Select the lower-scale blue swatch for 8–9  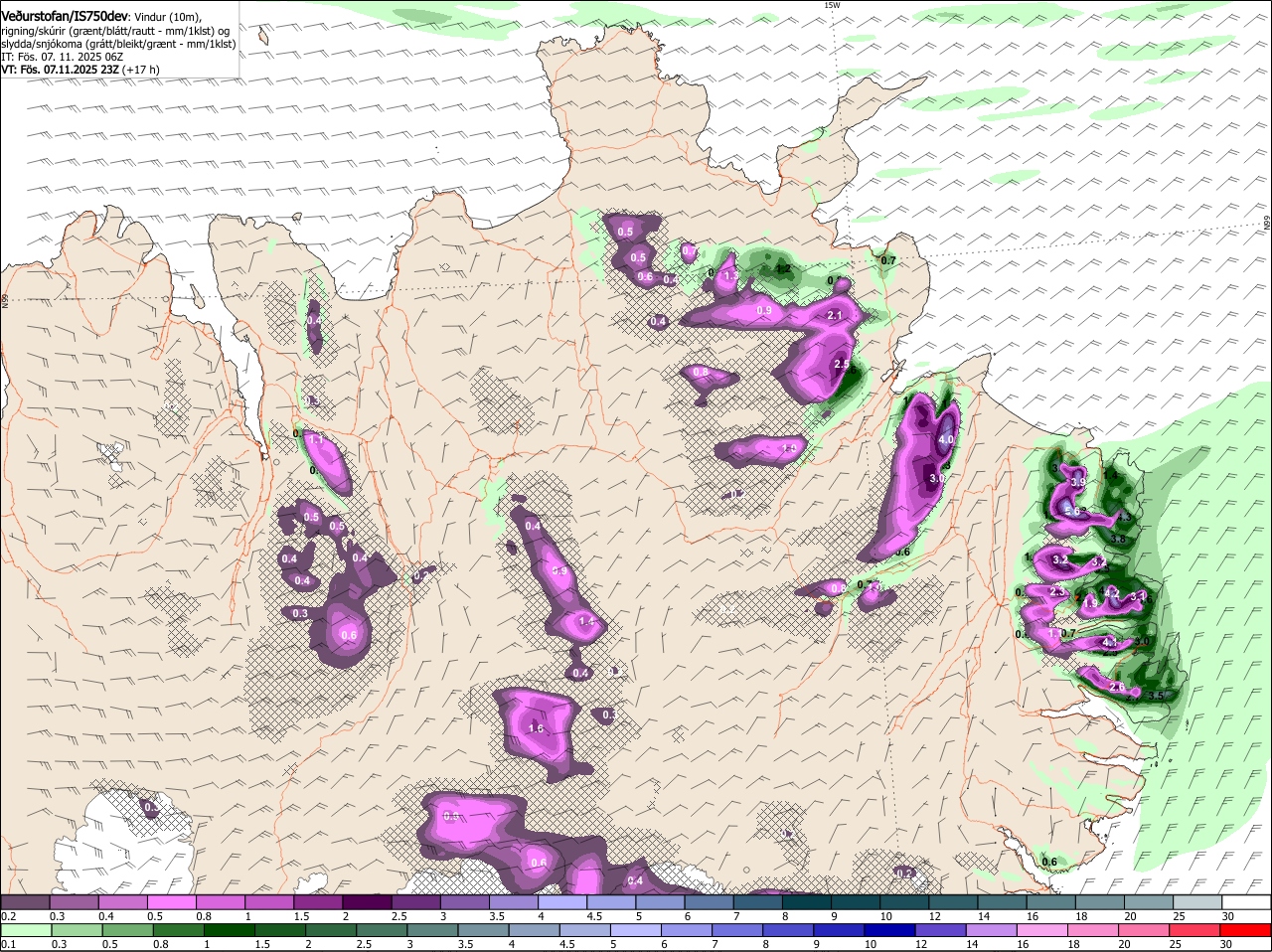pyautogui.click(x=789, y=930)
